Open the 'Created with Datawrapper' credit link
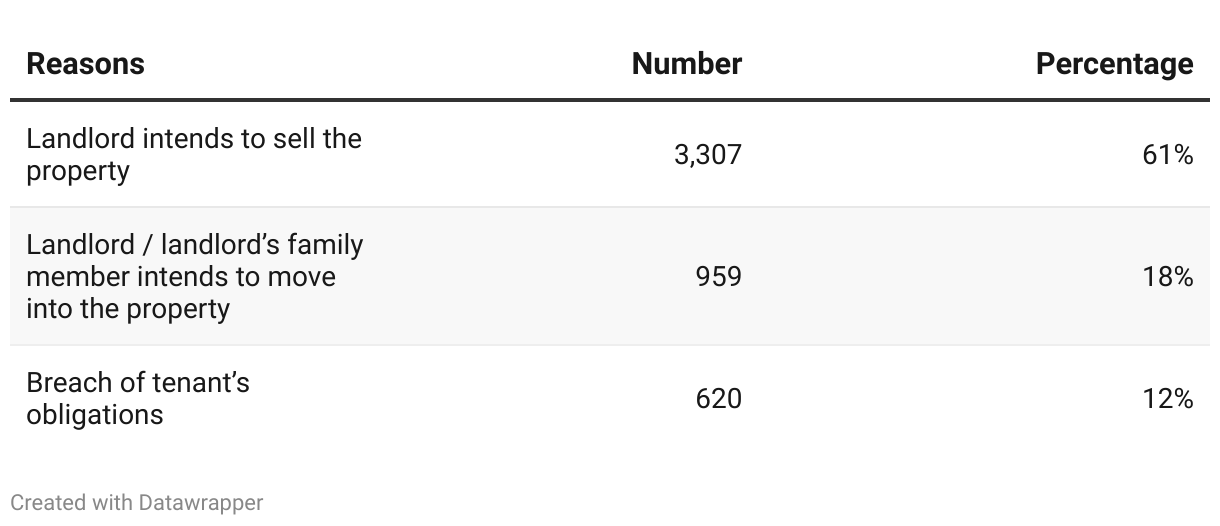This screenshot has height=526, width=1220. coord(137,502)
